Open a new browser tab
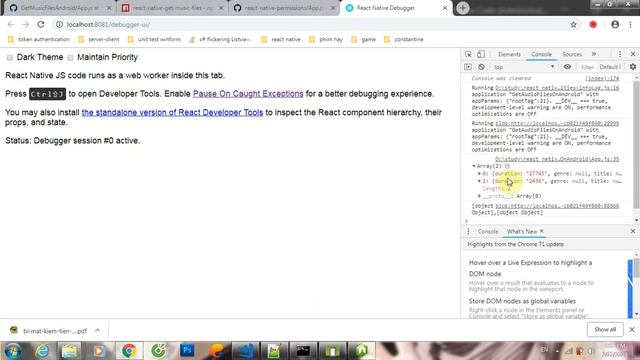The image size is (640, 360). pos(462,8)
